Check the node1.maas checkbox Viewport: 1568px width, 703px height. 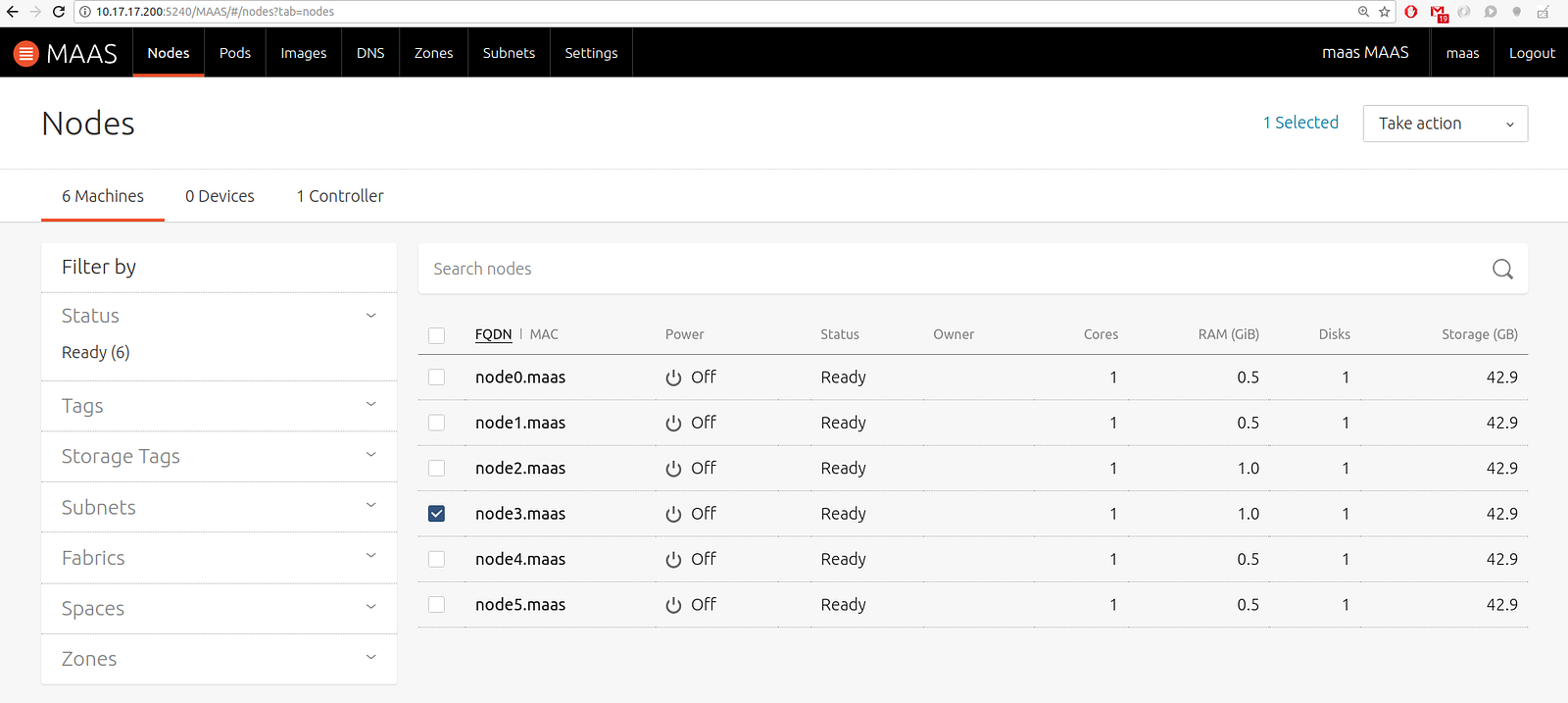pos(437,423)
